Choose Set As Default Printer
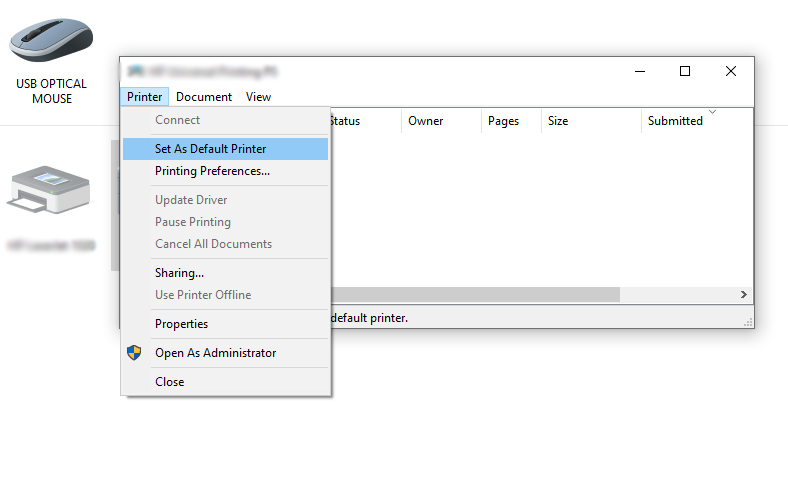Screen dimensions: 788x501 pyautogui.click(x=225, y=149)
